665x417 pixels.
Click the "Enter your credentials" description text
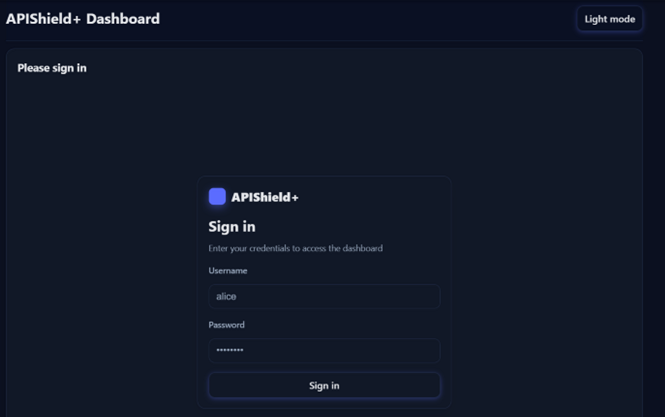[295, 248]
